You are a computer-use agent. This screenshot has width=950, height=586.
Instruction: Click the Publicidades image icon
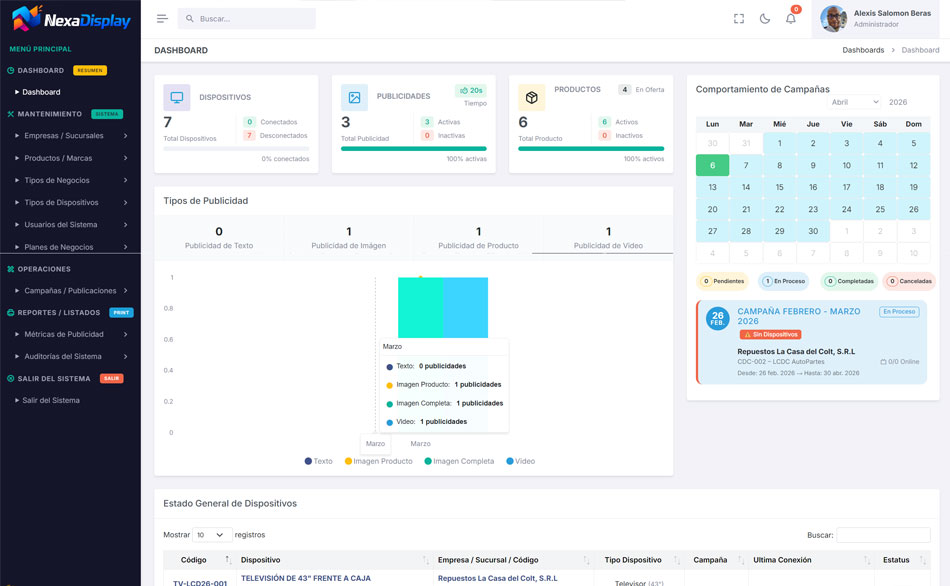coord(354,97)
